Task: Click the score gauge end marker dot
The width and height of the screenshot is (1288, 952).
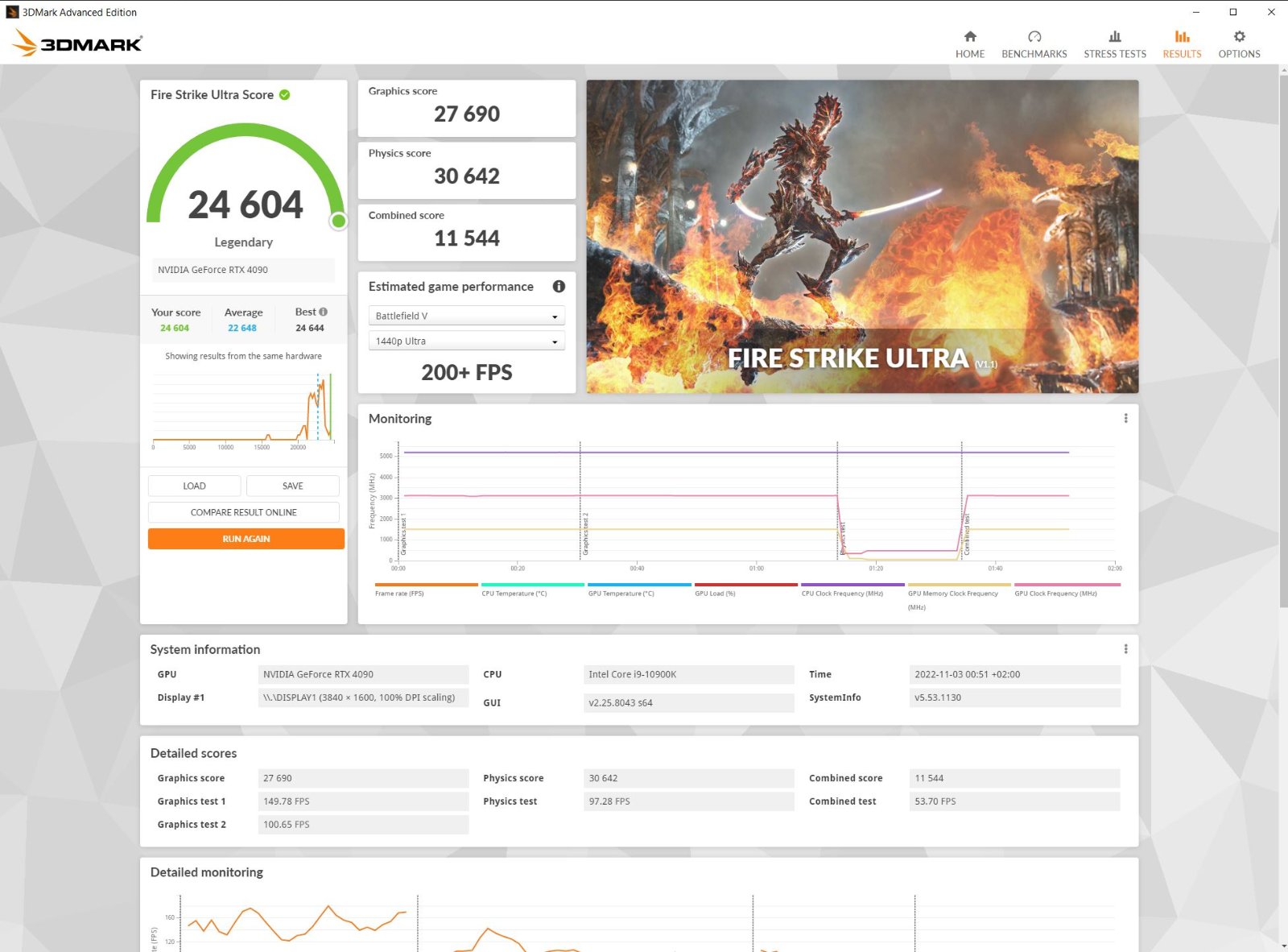Action: coord(339,221)
